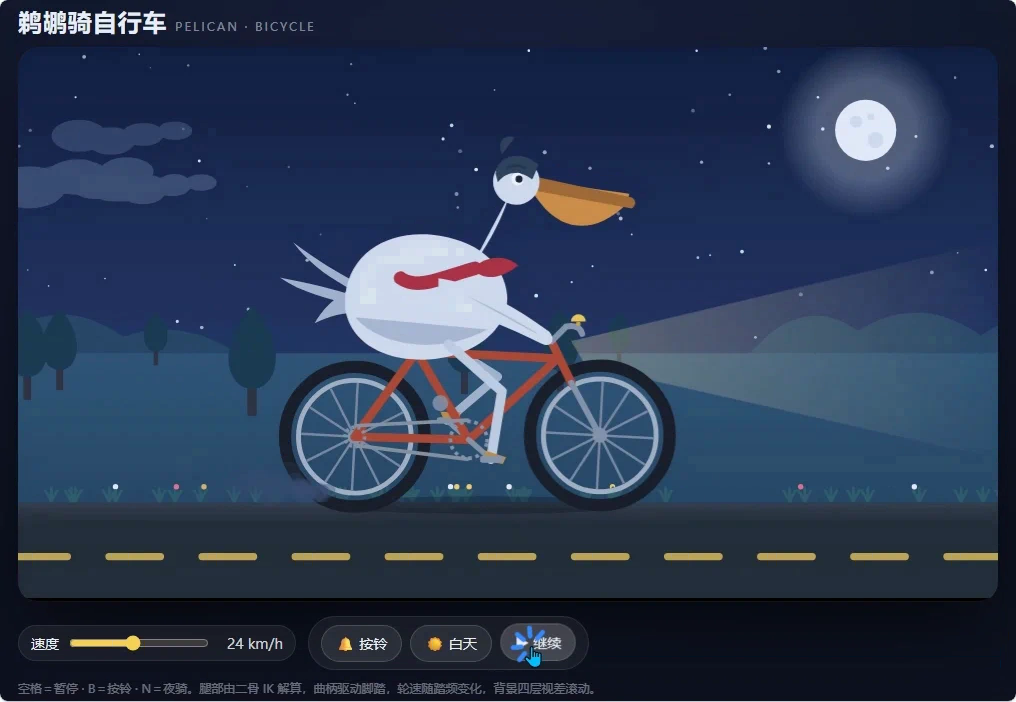
Task: Ring the bell with the 按铃 button
Action: click(362, 643)
